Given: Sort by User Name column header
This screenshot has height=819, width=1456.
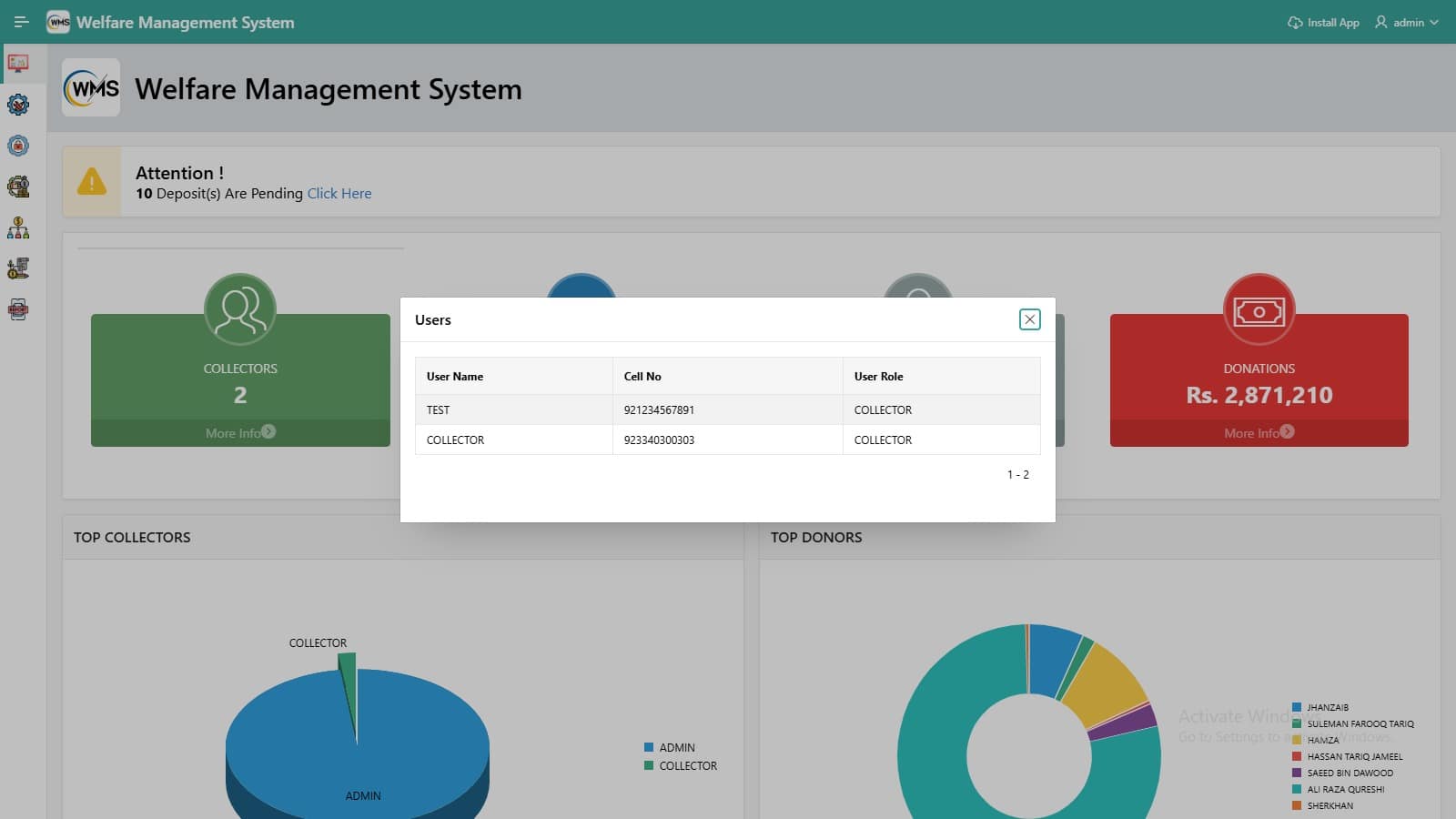Looking at the screenshot, I should 455,376.
